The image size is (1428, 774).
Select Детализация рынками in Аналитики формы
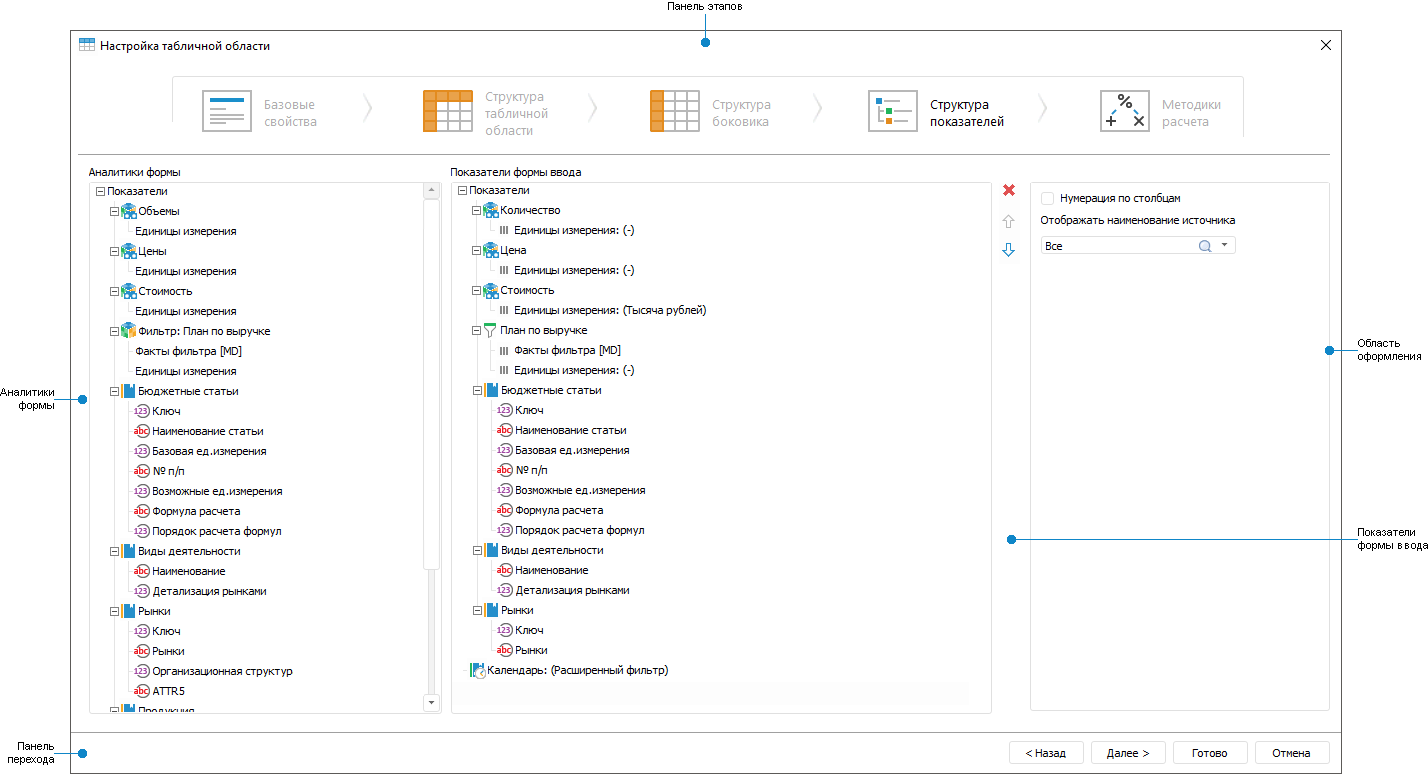click(x=209, y=591)
